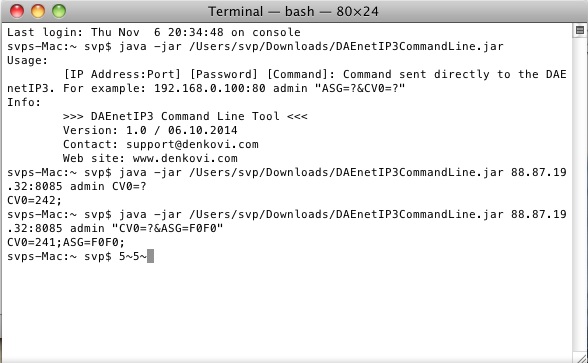Screen dimensions: 588x363
Task: Click the 'CV0=241;ASG=F0F0;' output line
Action: click(66, 242)
